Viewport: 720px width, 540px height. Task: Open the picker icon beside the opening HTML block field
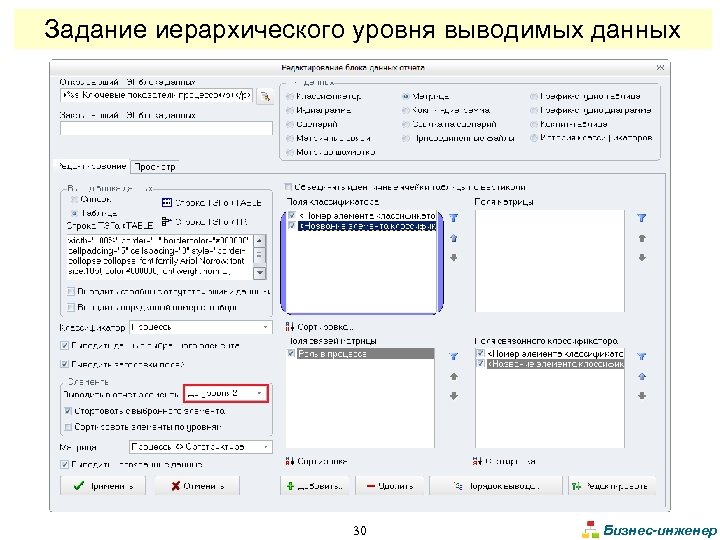pos(265,96)
